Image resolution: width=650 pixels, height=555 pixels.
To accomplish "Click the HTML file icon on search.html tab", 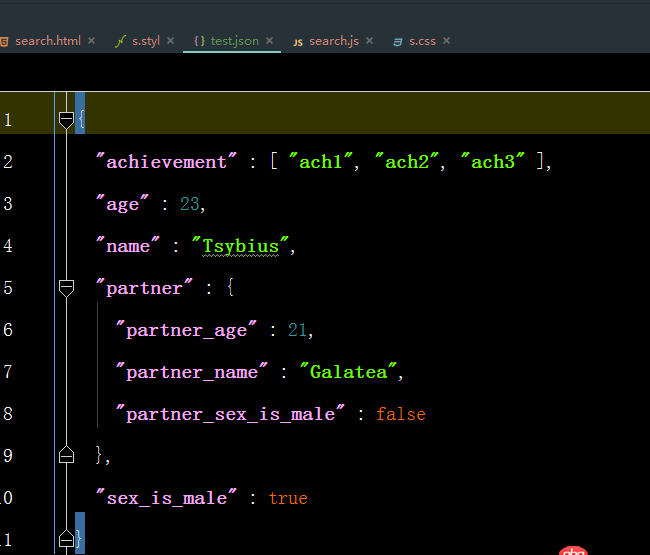I will pyautogui.click(x=4, y=41).
